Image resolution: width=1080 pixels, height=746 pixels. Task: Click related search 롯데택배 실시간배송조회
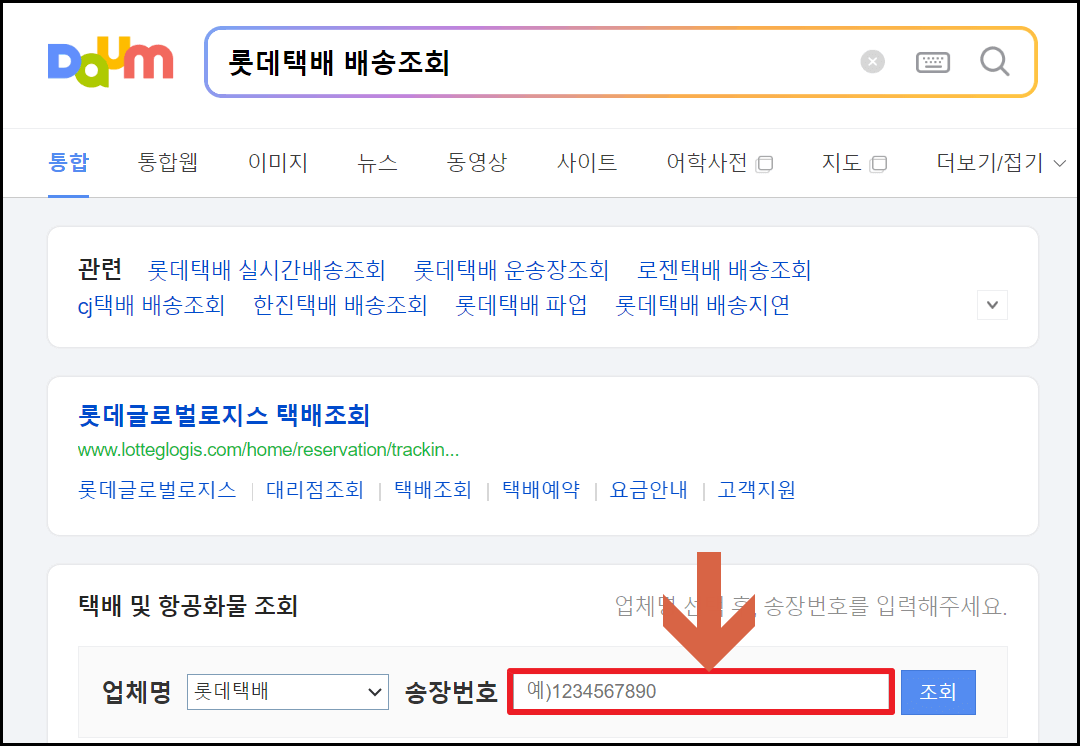point(267,270)
